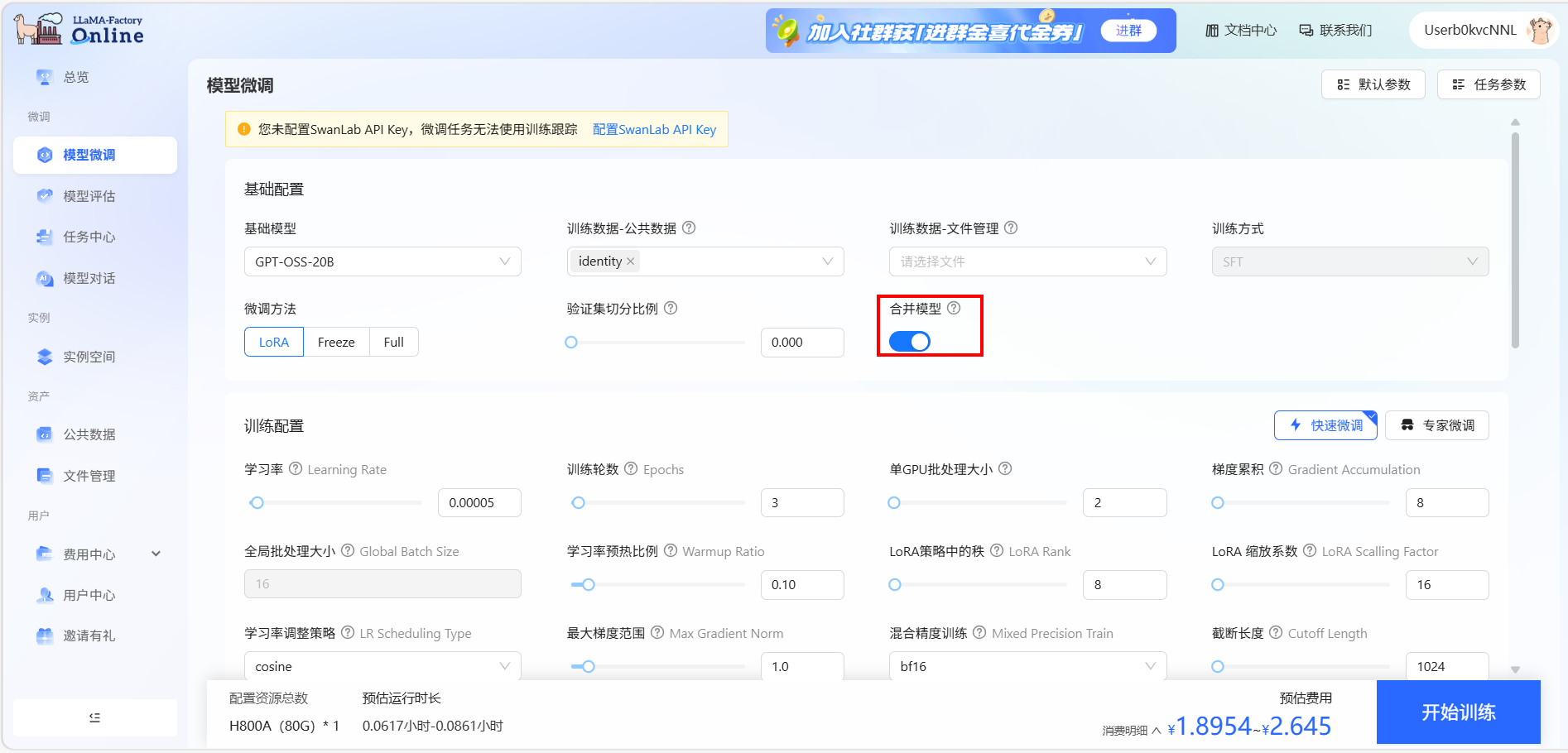The image size is (1568, 753).
Task: Click the 开始训练 button
Action: pyautogui.click(x=1458, y=712)
